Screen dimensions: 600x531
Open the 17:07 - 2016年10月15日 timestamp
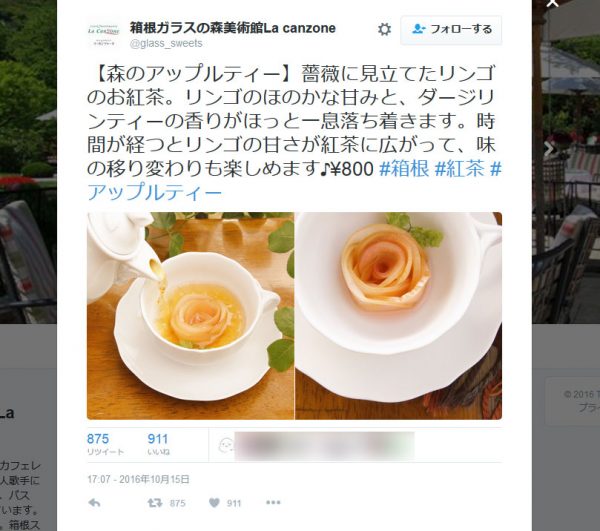pos(139,479)
